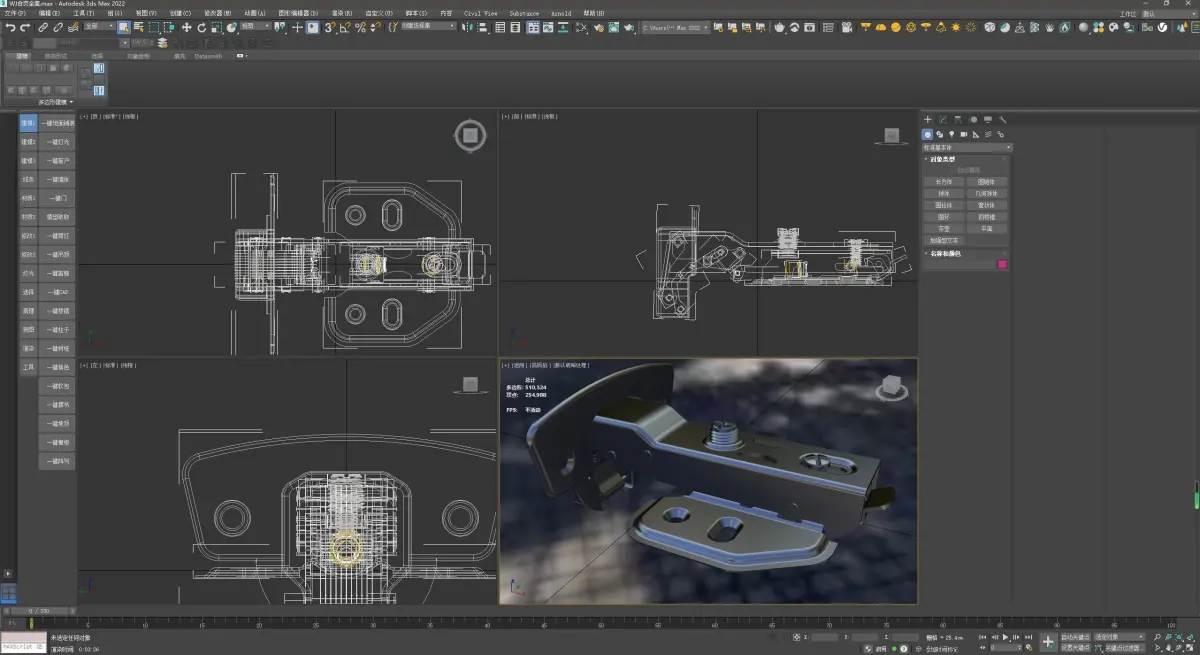Select the Shapes category icon
Image resolution: width=1200 pixels, height=655 pixels.
939,134
